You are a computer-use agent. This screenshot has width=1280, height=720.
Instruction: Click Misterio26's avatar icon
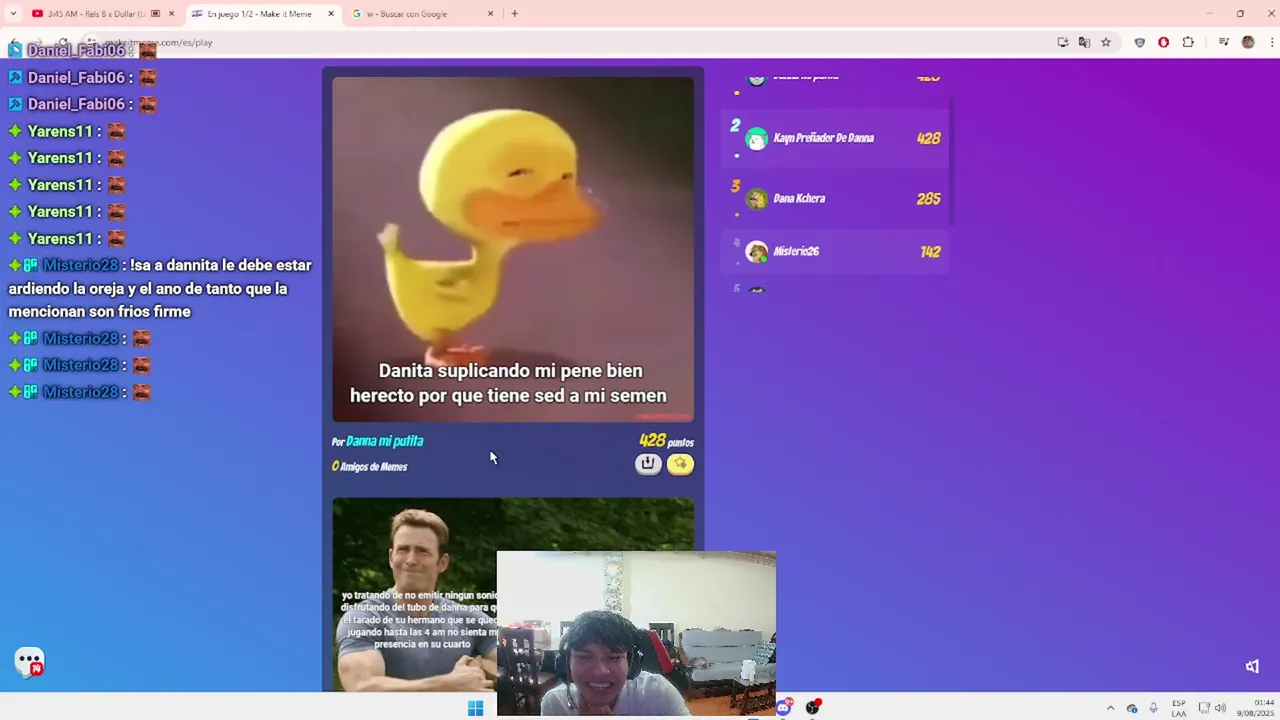pos(757,252)
